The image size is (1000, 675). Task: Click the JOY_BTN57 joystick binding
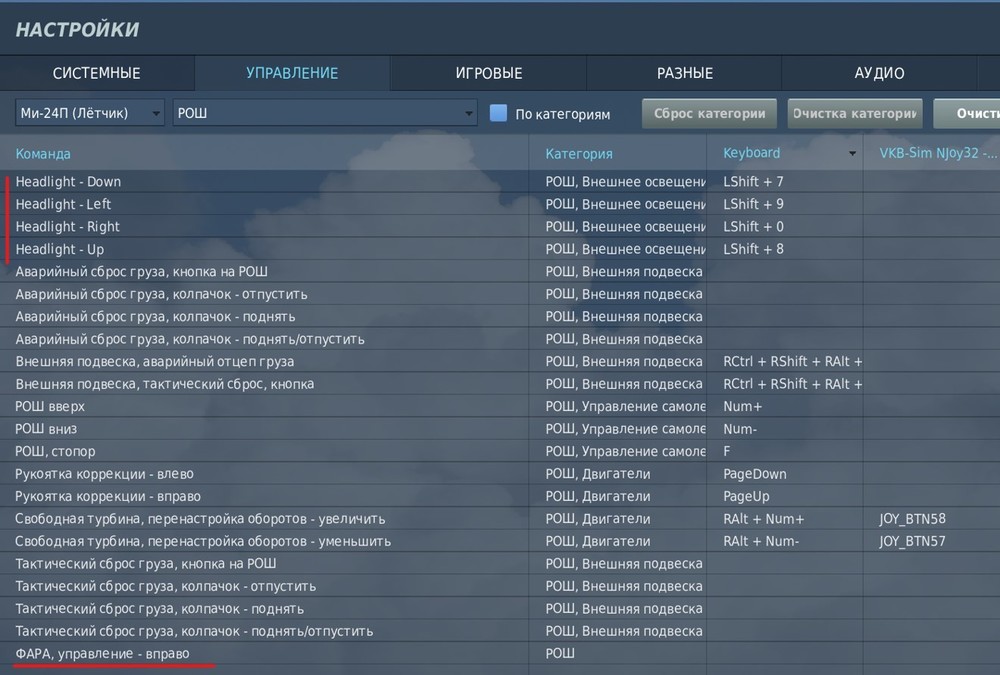pos(913,541)
